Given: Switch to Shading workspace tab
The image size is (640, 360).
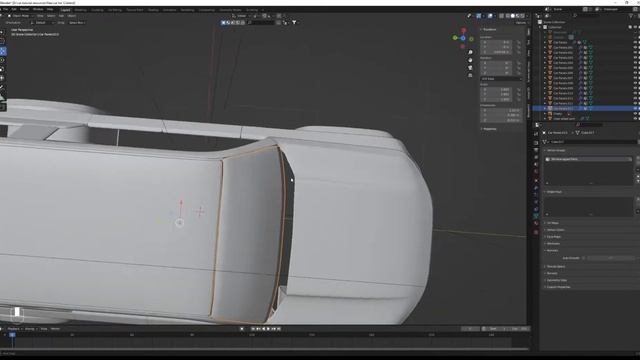Looking at the screenshot, I should coord(153,9).
